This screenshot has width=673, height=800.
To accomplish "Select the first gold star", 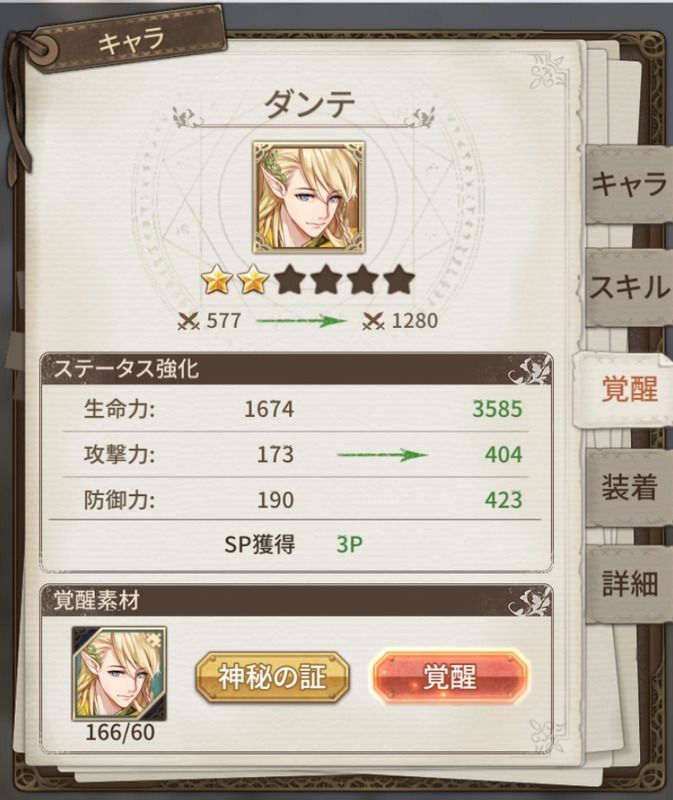I will (x=217, y=280).
